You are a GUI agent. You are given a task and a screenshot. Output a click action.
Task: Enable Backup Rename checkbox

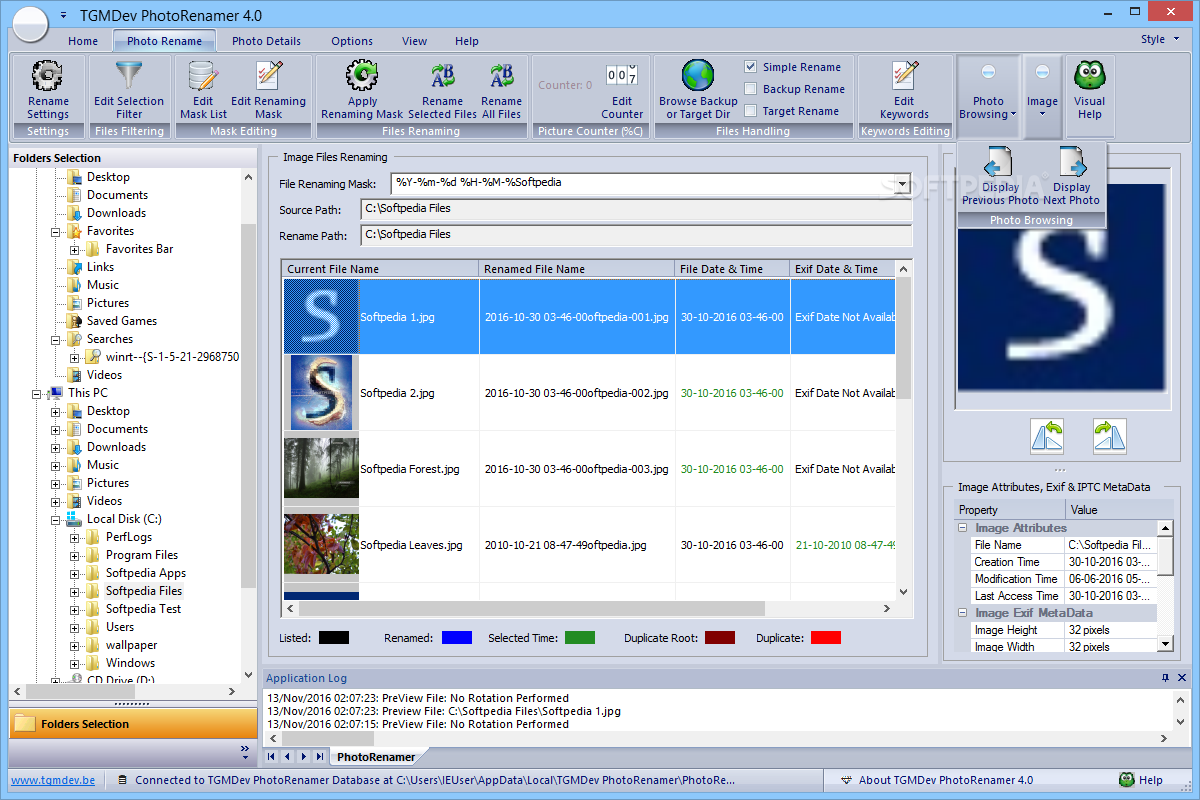(751, 89)
